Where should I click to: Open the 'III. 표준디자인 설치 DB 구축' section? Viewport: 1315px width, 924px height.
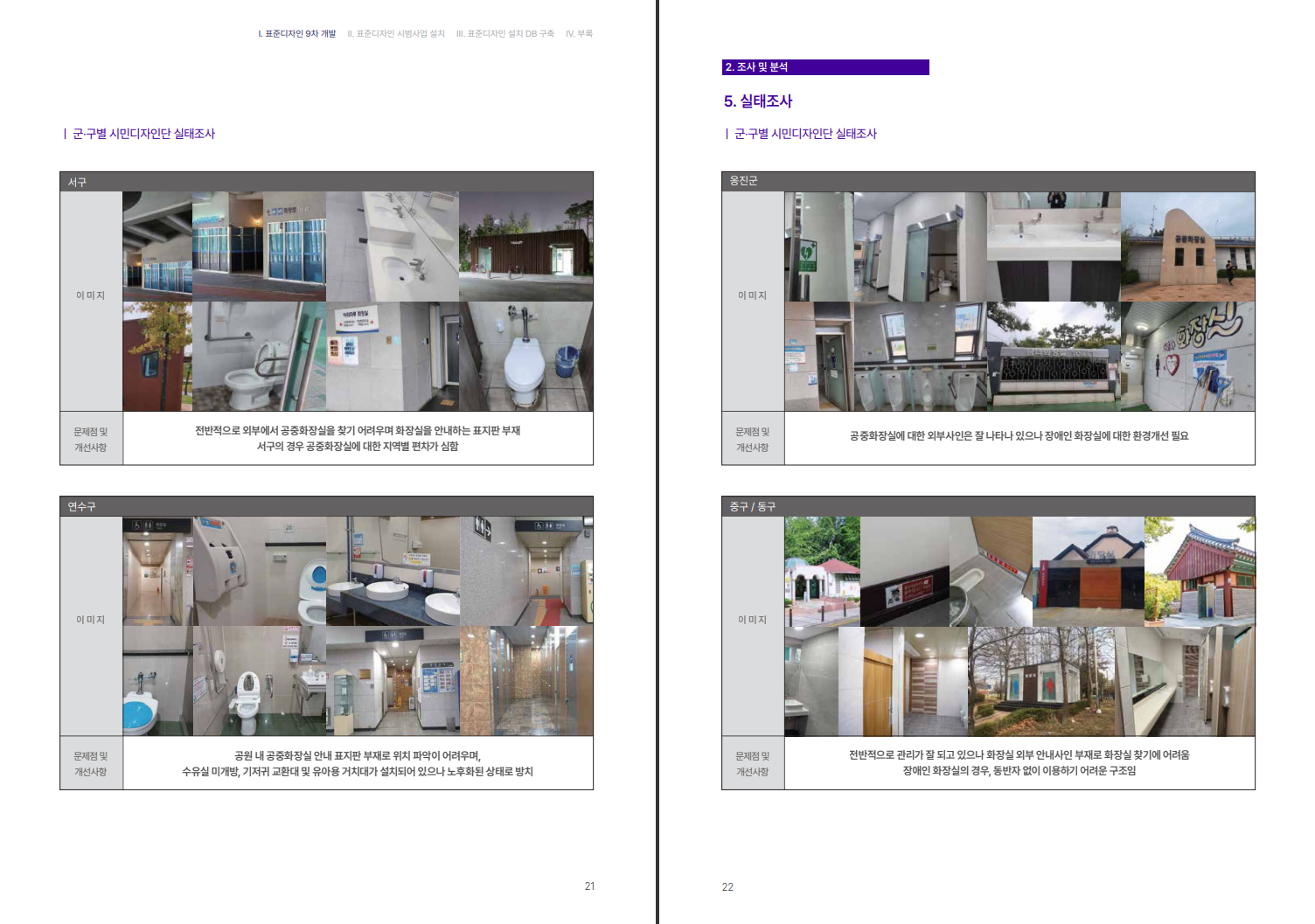click(504, 34)
